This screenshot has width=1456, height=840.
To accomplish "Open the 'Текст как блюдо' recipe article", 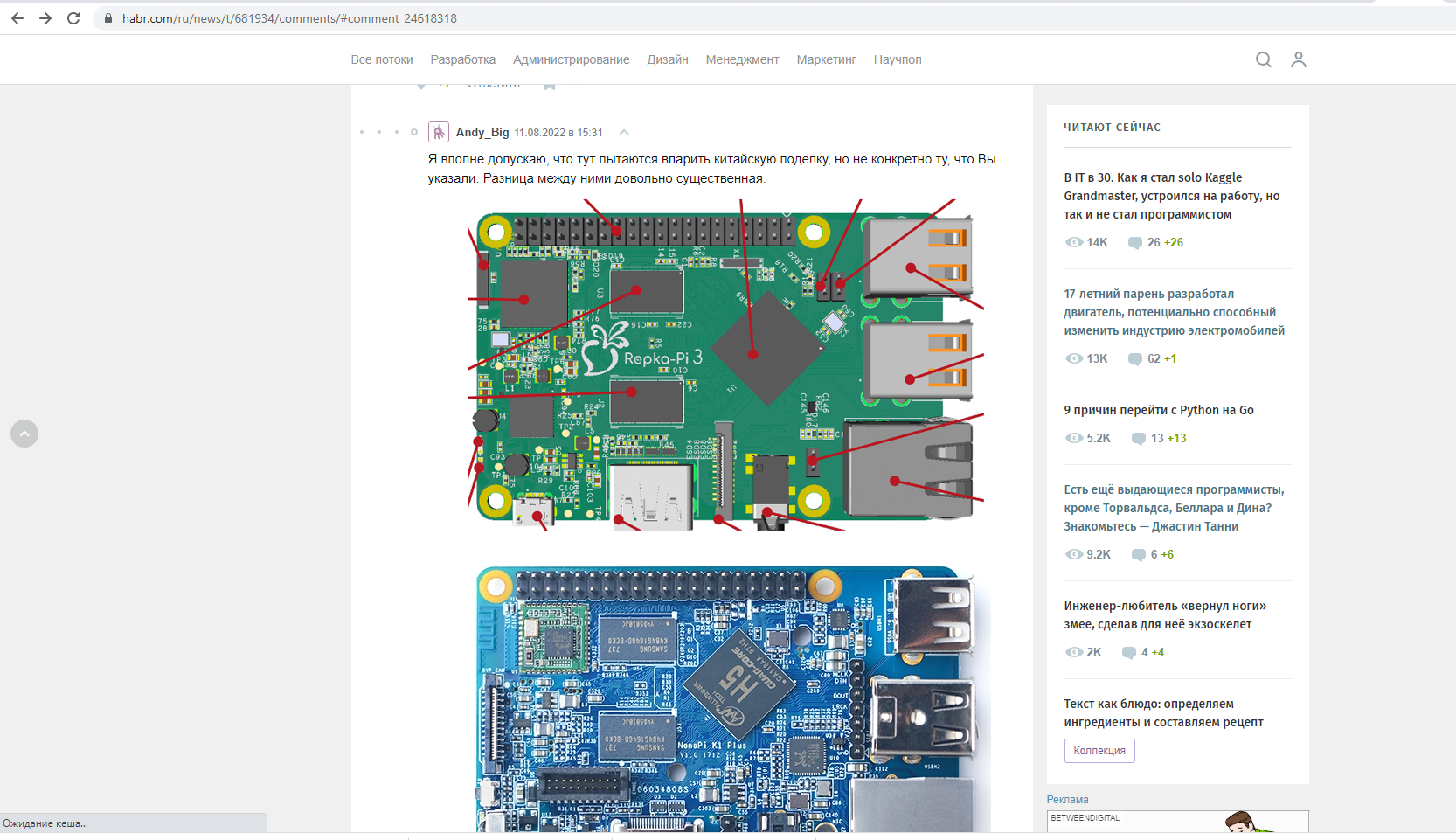I will pyautogui.click(x=1163, y=712).
